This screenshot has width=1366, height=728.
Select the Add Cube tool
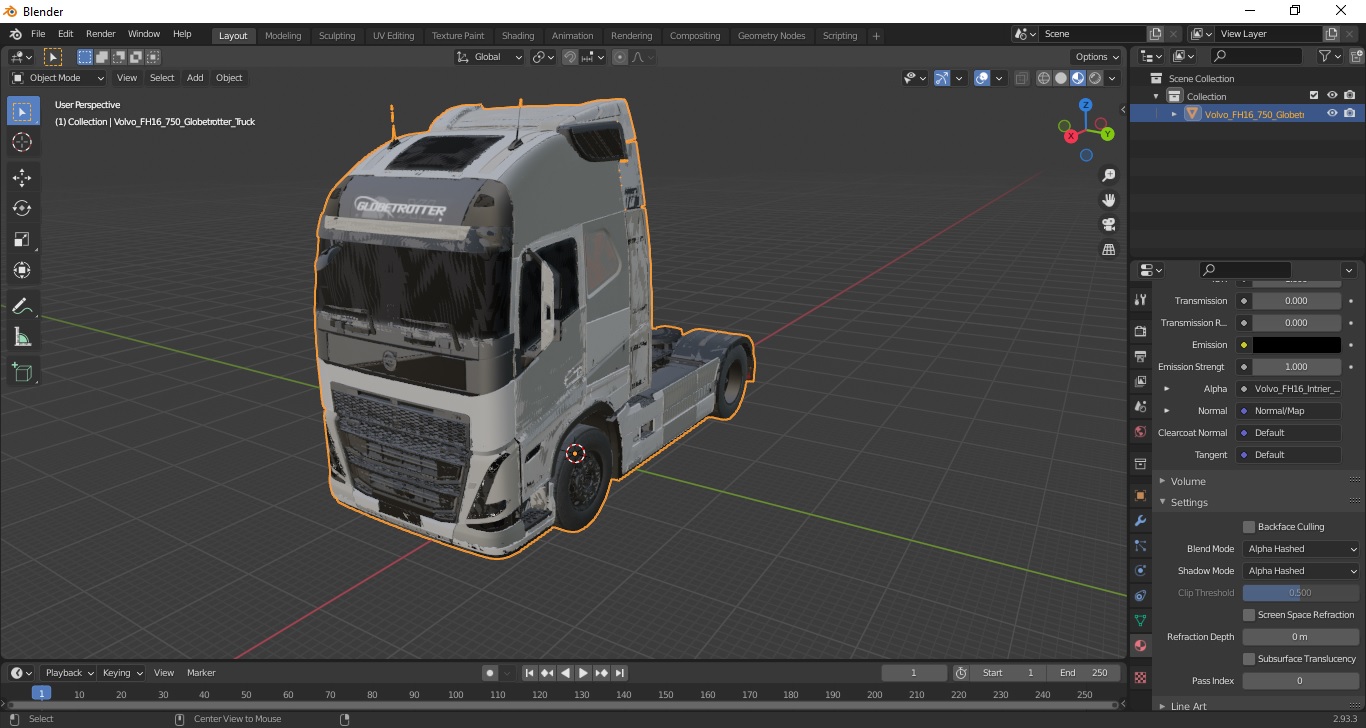click(x=22, y=373)
